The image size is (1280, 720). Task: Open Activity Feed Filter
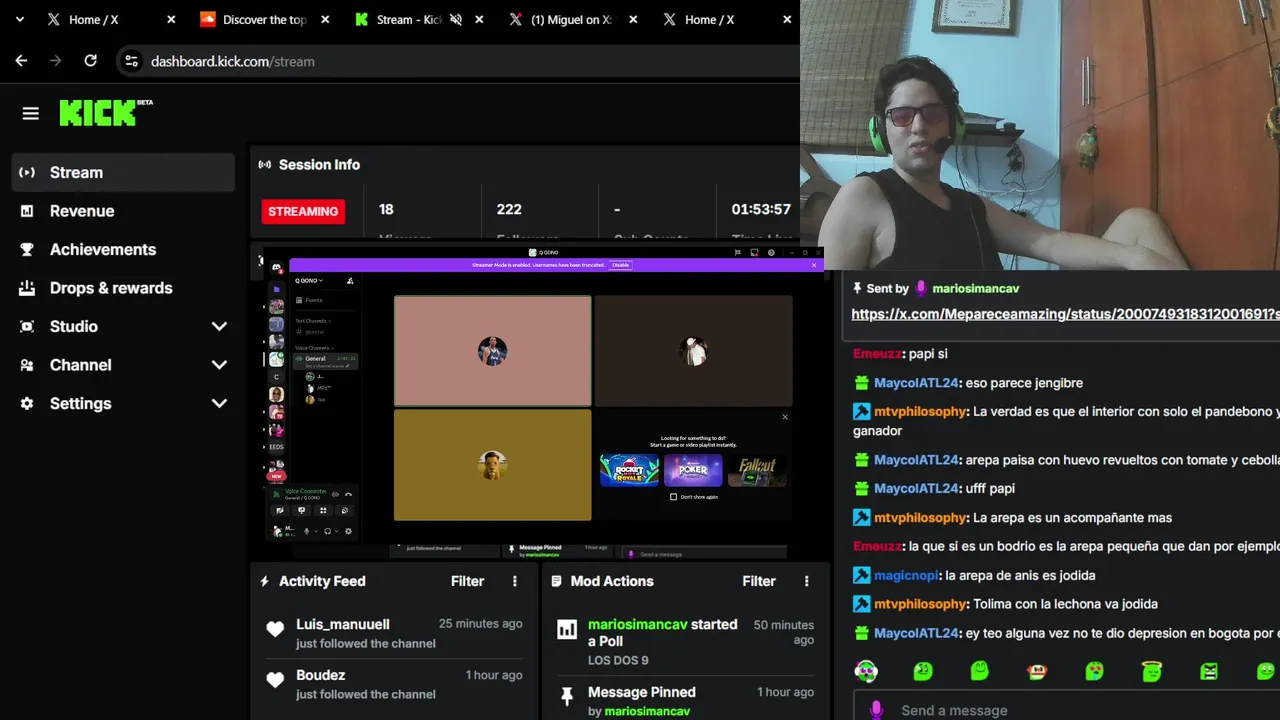tap(467, 581)
